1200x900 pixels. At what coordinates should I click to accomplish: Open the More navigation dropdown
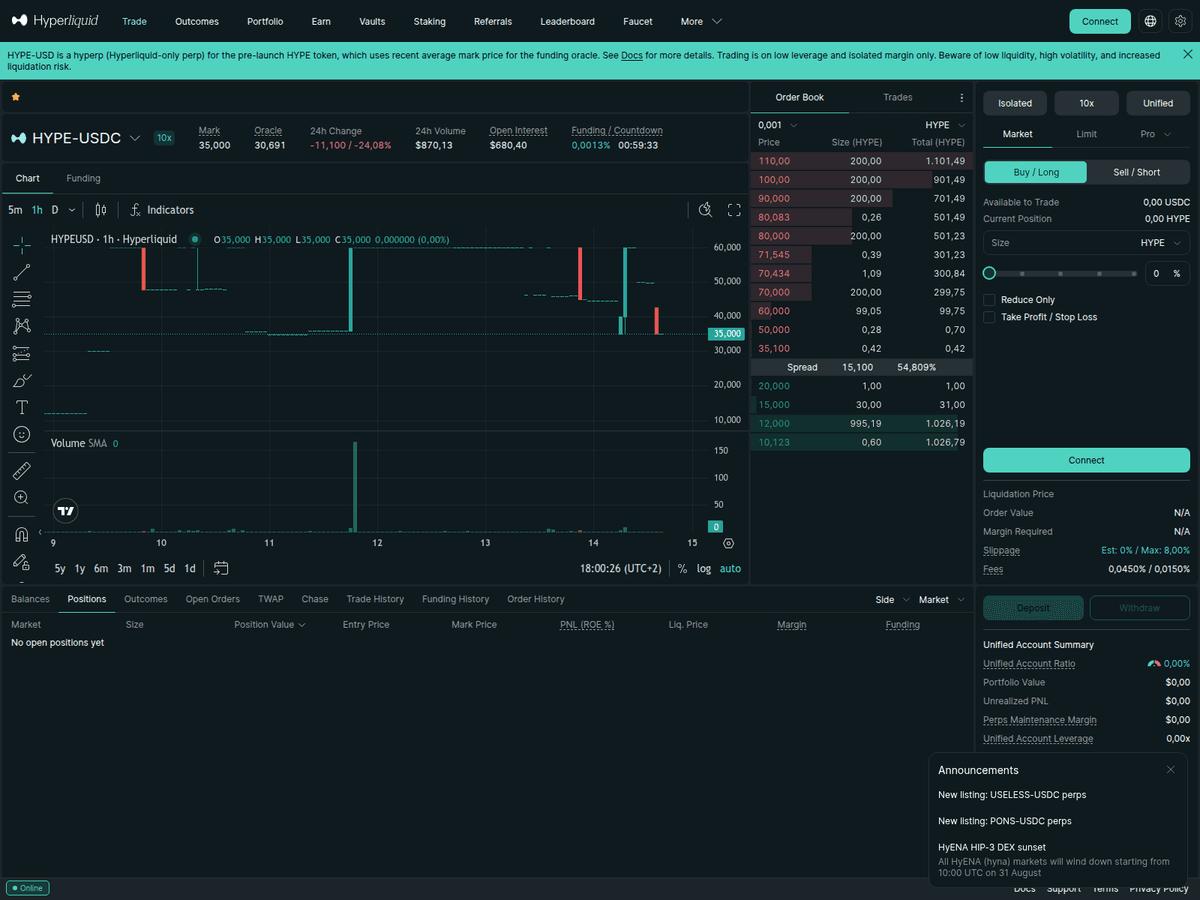701,21
